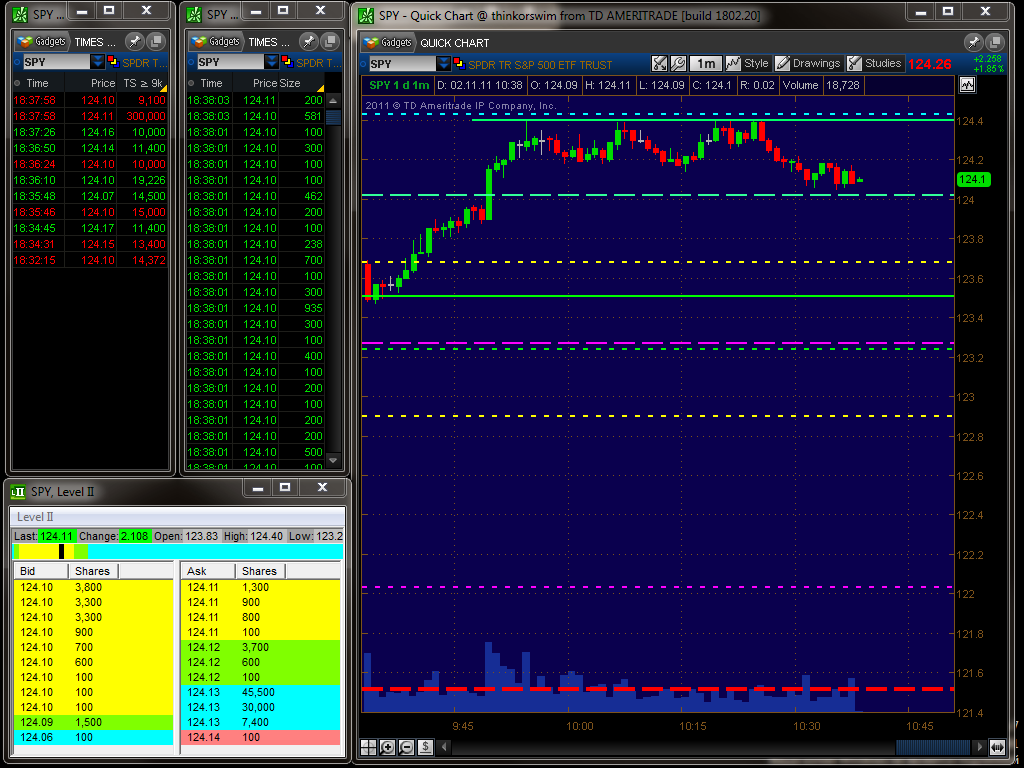Image resolution: width=1024 pixels, height=768 pixels.
Task: Select 18:36:10 trade row of 19,226 shares
Action: point(90,180)
